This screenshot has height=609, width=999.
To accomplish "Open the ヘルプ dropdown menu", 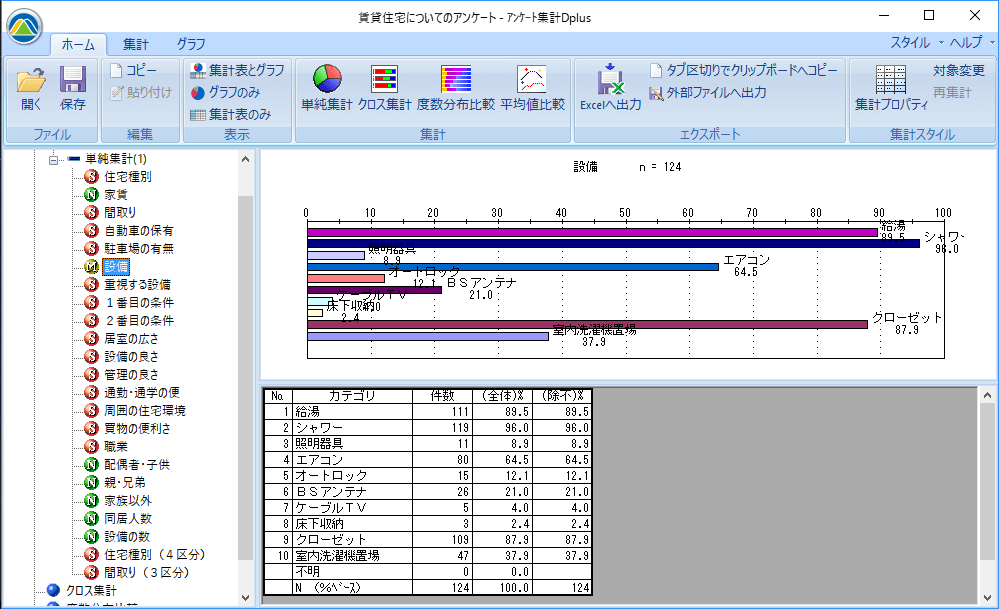I will pyautogui.click(x=970, y=43).
